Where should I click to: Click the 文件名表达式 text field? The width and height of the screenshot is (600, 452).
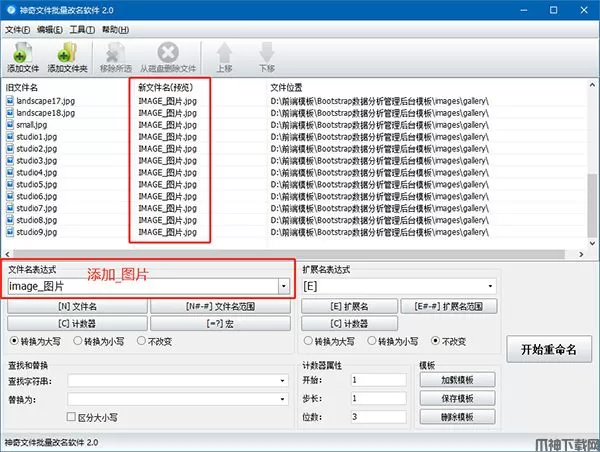point(143,286)
